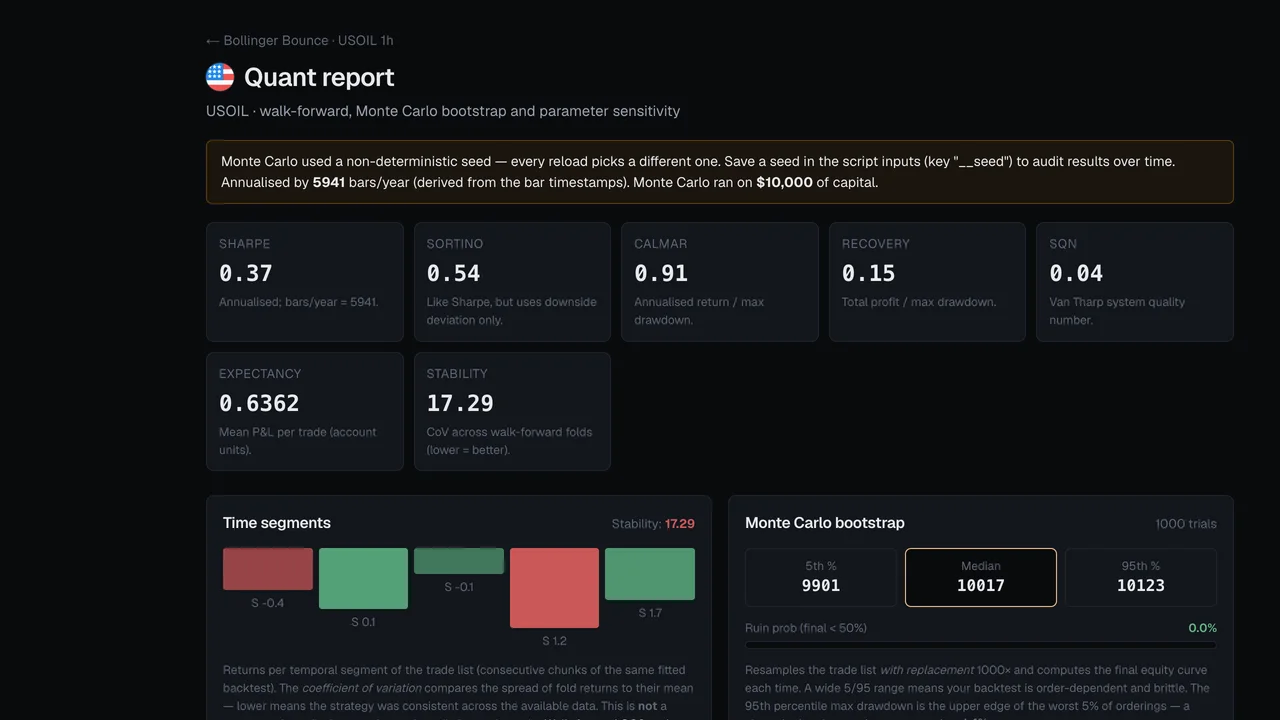1280x720 pixels.
Task: Click the Ruin prob (final < 50%) label
Action: tap(806, 628)
